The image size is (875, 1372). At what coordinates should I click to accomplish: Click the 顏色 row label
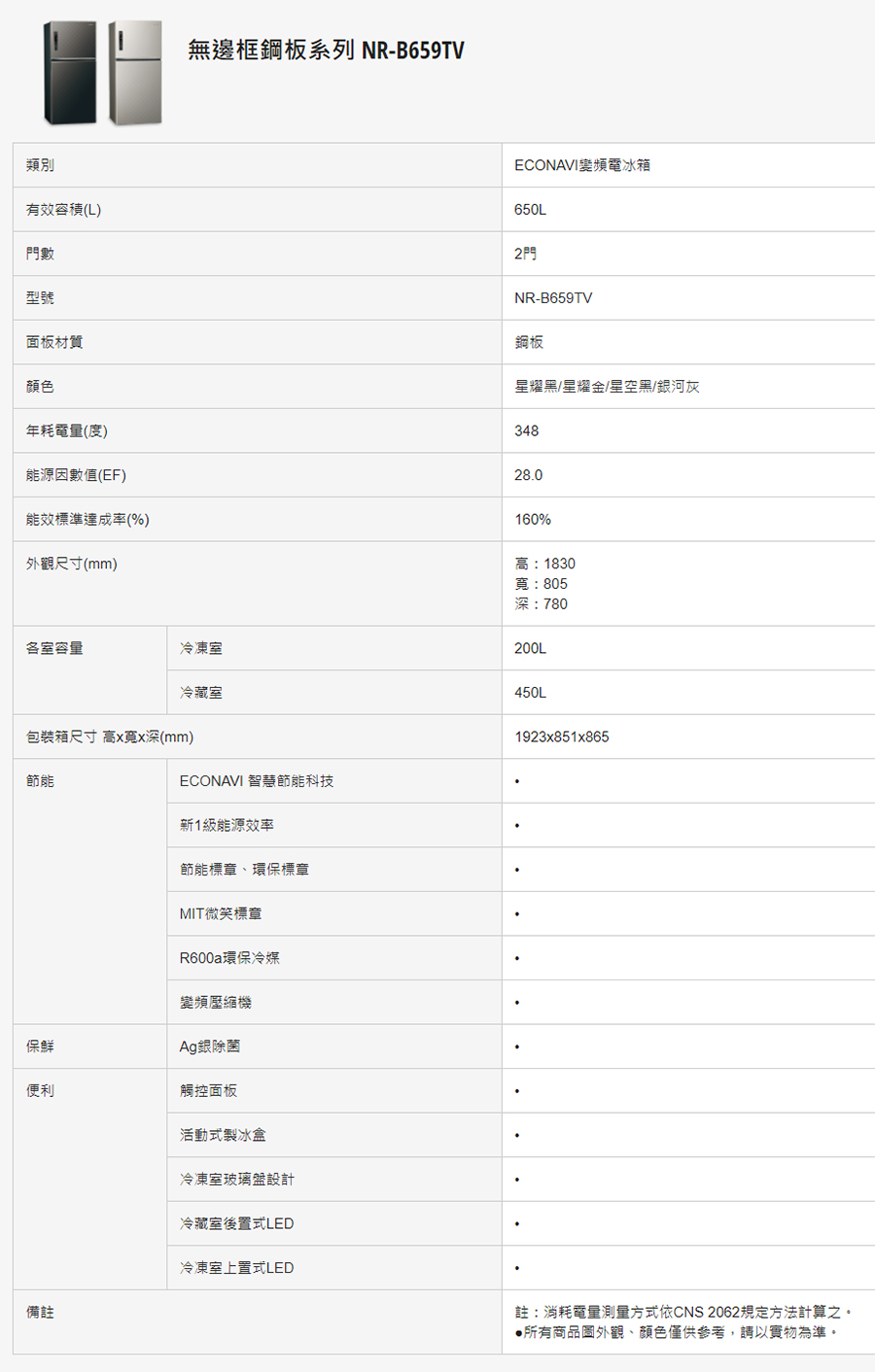[40, 387]
